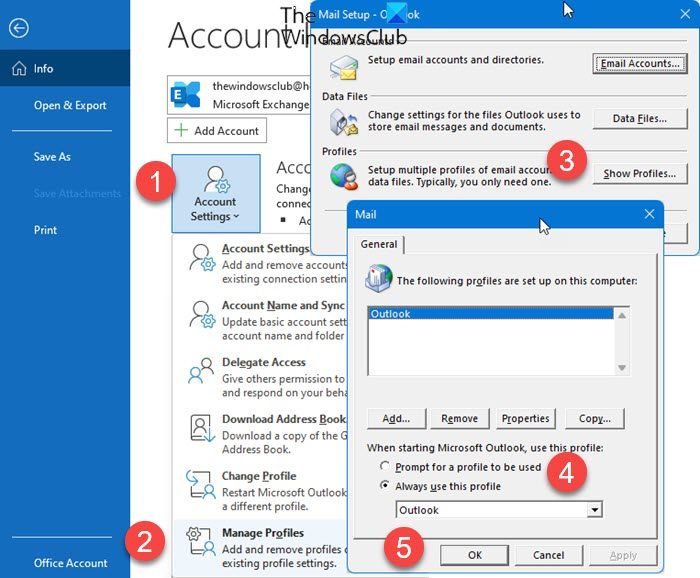Open Info in the backstage sidebar
Image resolution: width=700 pixels, height=578 pixels.
pyautogui.click(x=65, y=68)
